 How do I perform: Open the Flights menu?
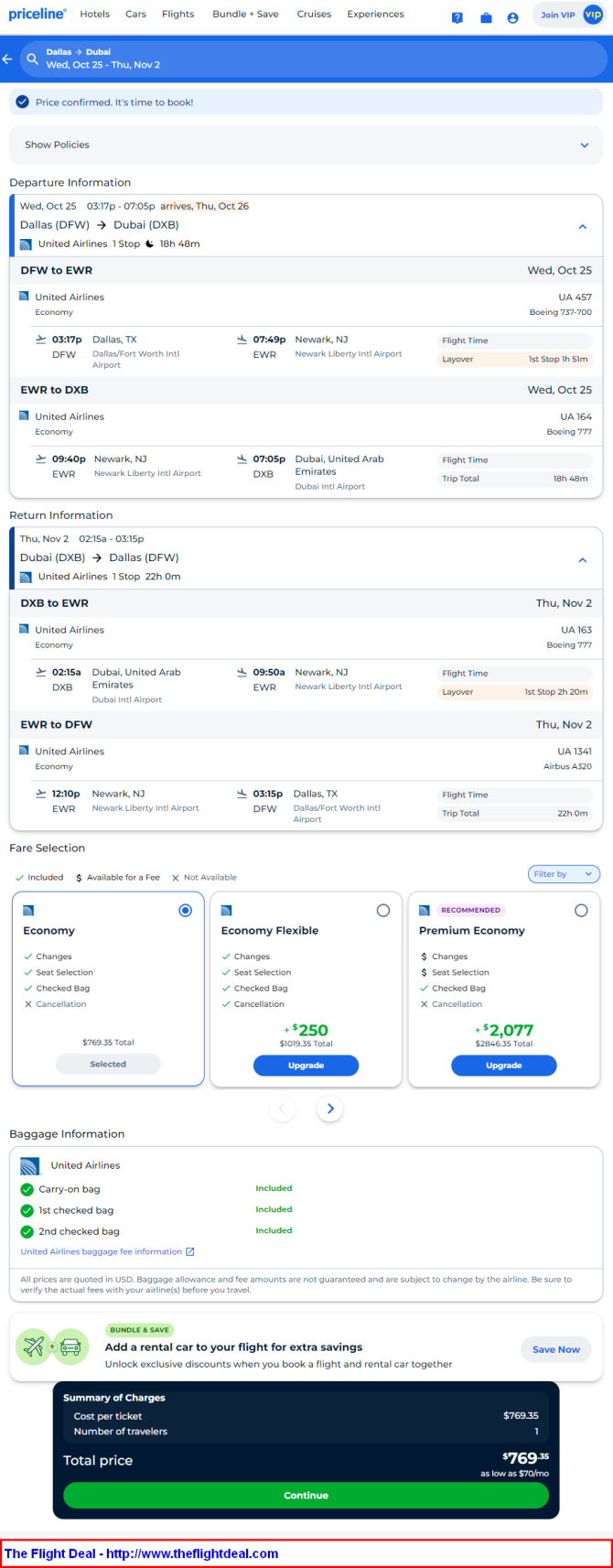[178, 14]
